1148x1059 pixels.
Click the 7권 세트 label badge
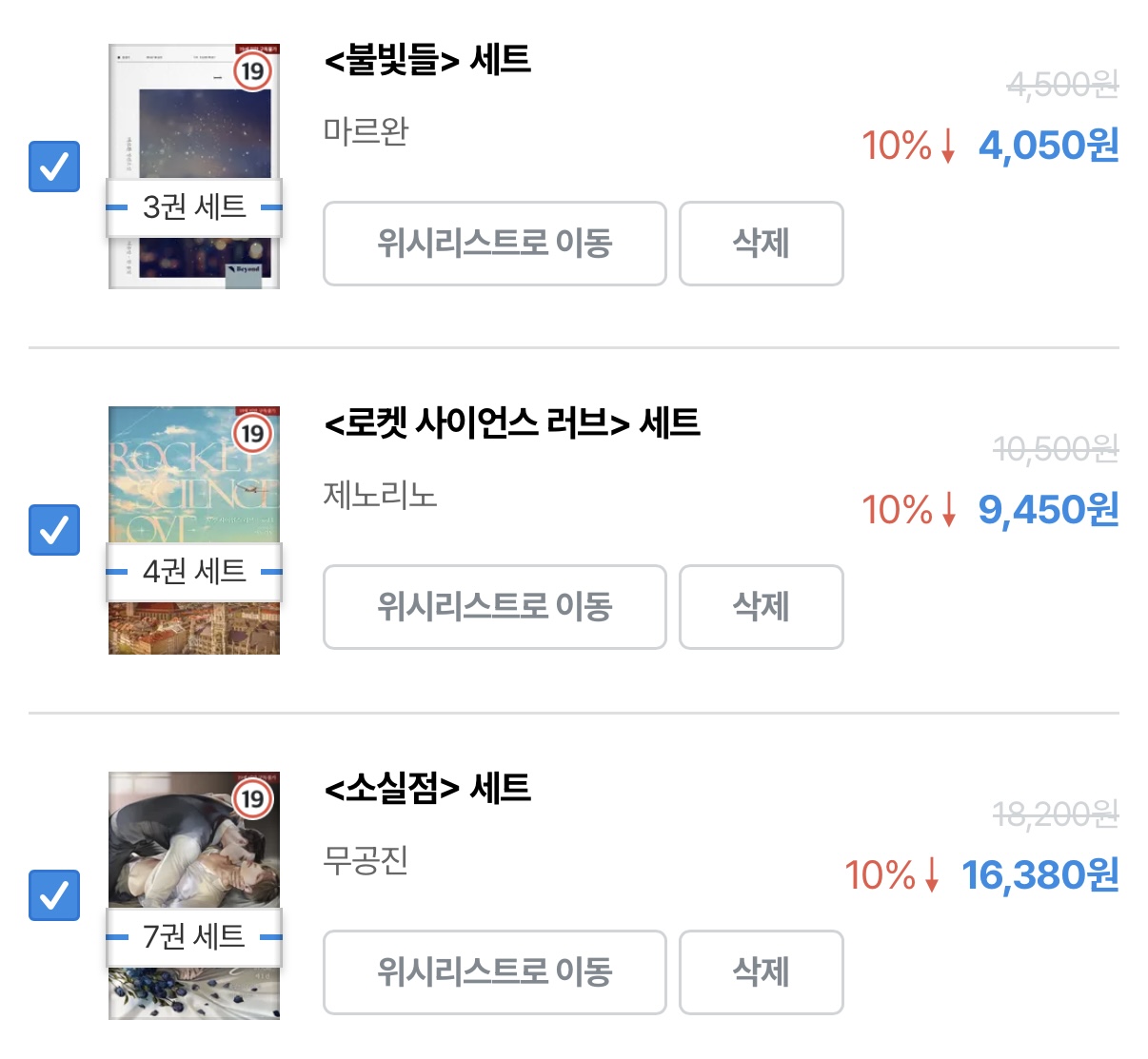pyautogui.click(x=194, y=937)
